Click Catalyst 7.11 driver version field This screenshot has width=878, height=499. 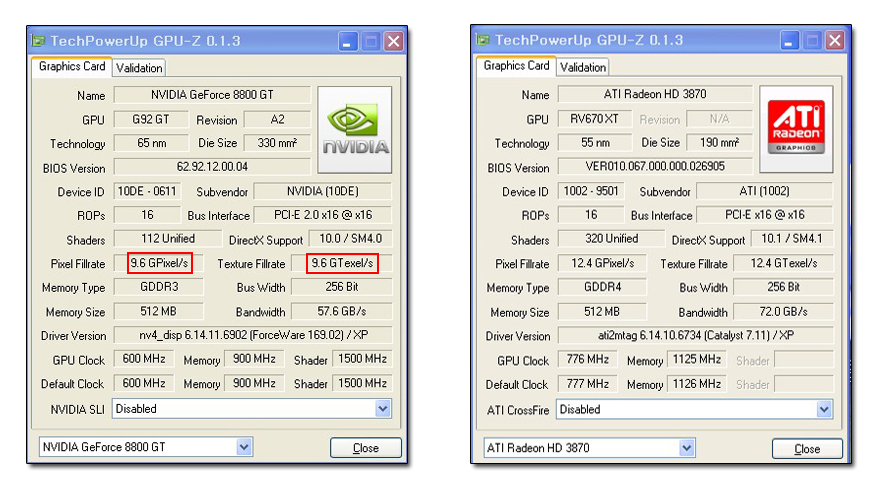[x=695, y=335]
